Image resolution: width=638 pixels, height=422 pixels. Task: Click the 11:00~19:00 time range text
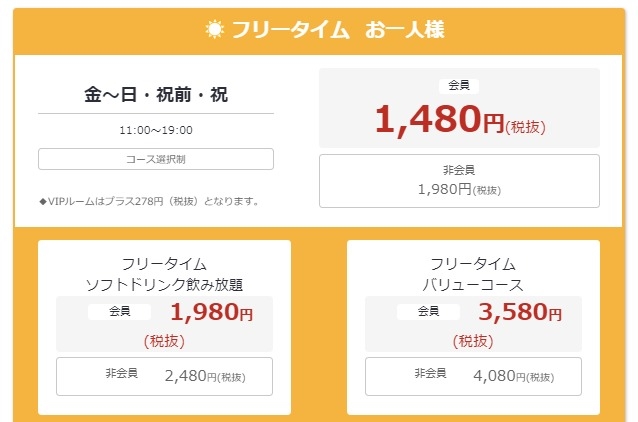pyautogui.click(x=155, y=130)
